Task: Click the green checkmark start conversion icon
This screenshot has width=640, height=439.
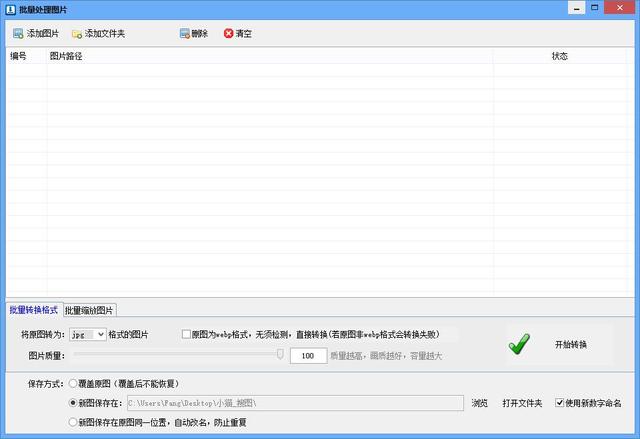Action: click(x=519, y=344)
